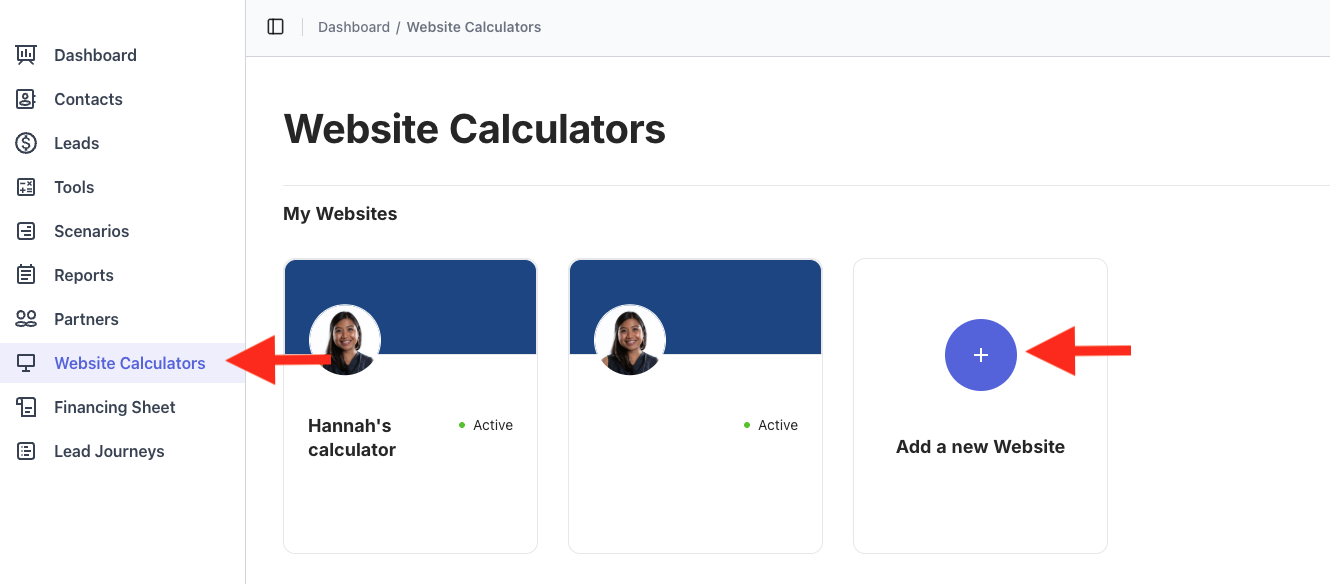Click the Add a new Website label
Image resolution: width=1330 pixels, height=584 pixels.
click(x=980, y=447)
